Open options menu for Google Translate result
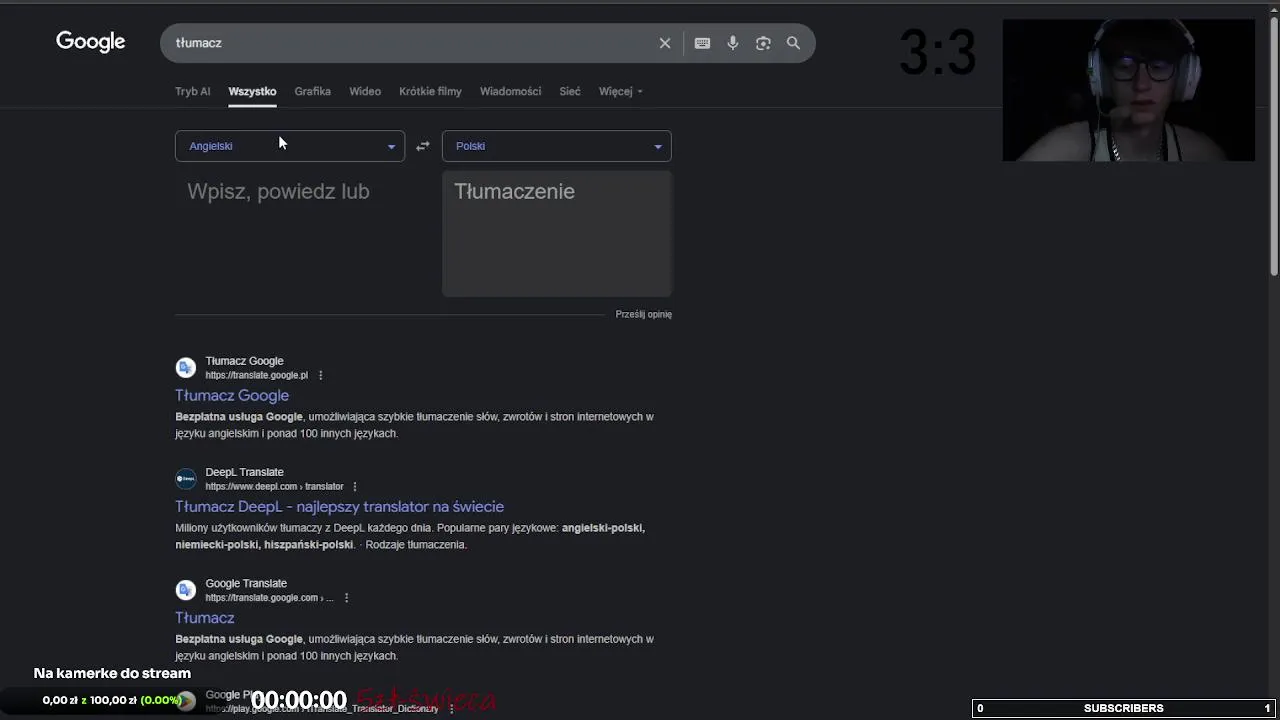 click(x=346, y=597)
